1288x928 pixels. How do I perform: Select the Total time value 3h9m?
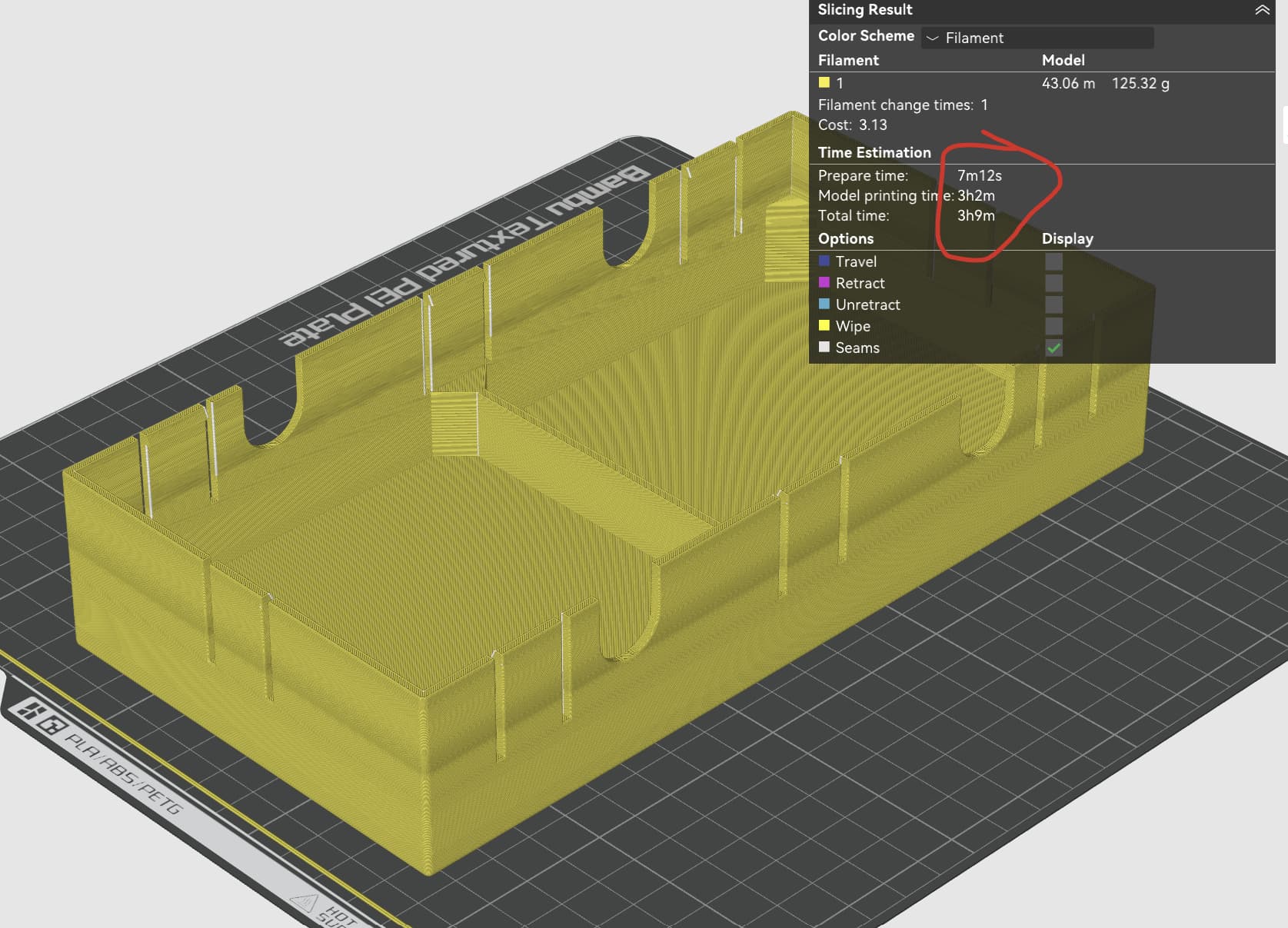[x=975, y=216]
